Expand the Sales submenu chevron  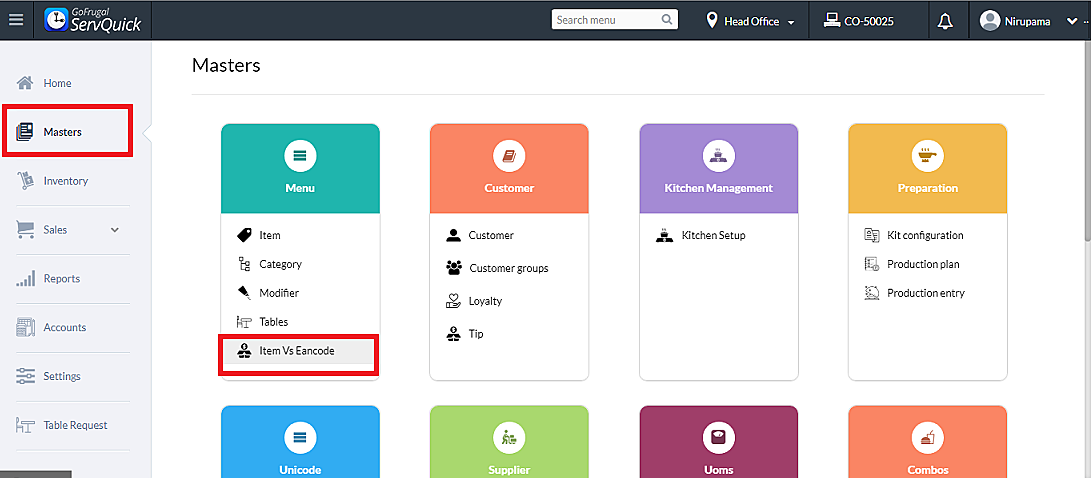(115, 230)
